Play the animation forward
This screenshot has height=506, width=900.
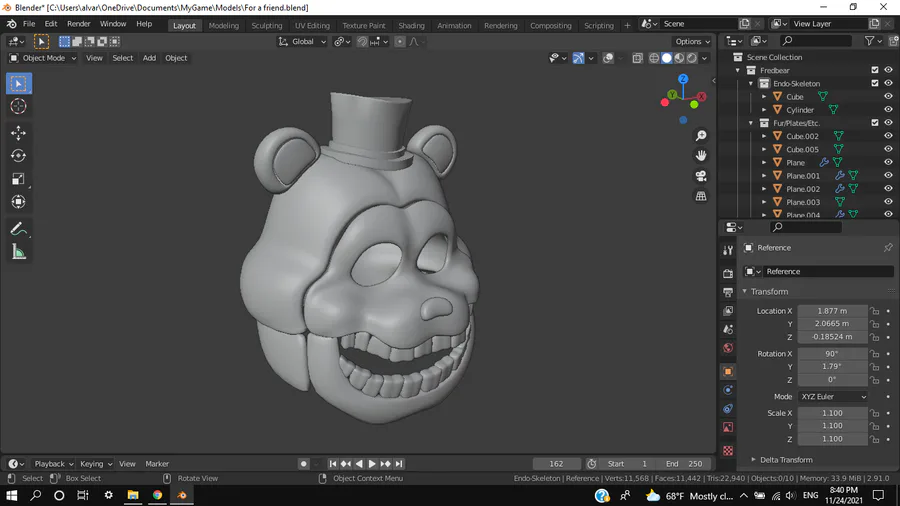tap(372, 464)
